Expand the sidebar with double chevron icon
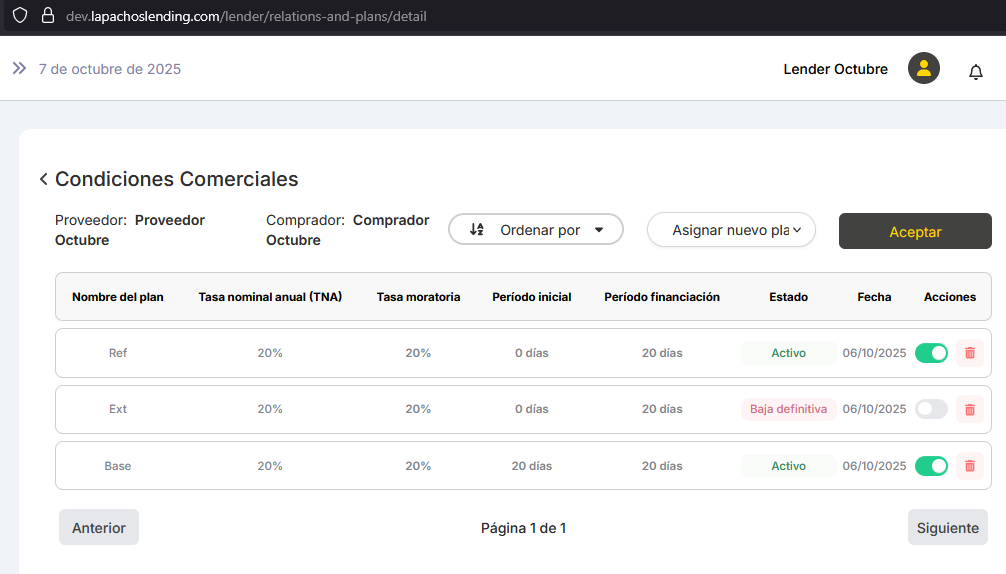1006x574 pixels. coord(19,69)
